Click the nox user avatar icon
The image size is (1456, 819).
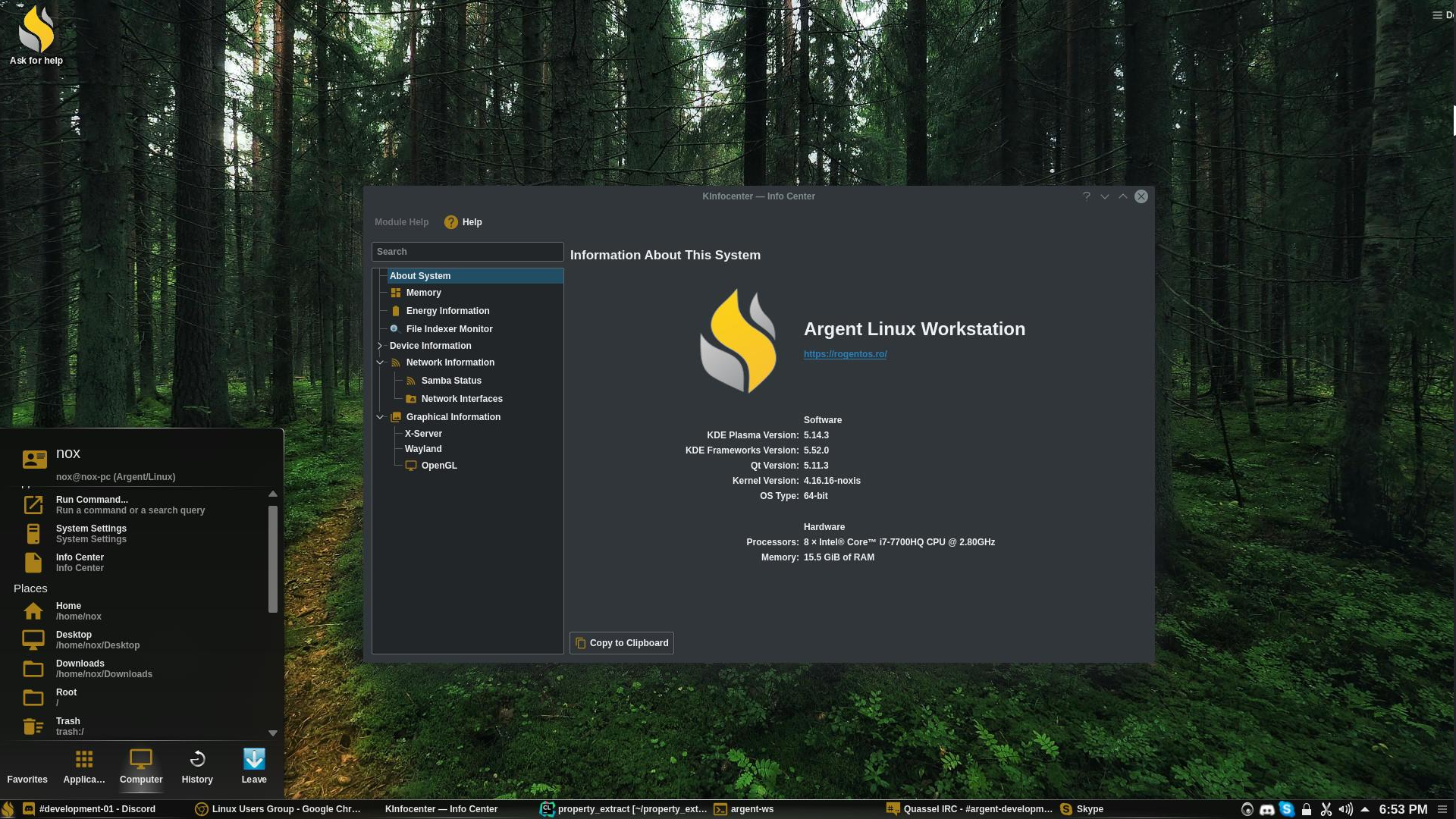click(x=34, y=459)
